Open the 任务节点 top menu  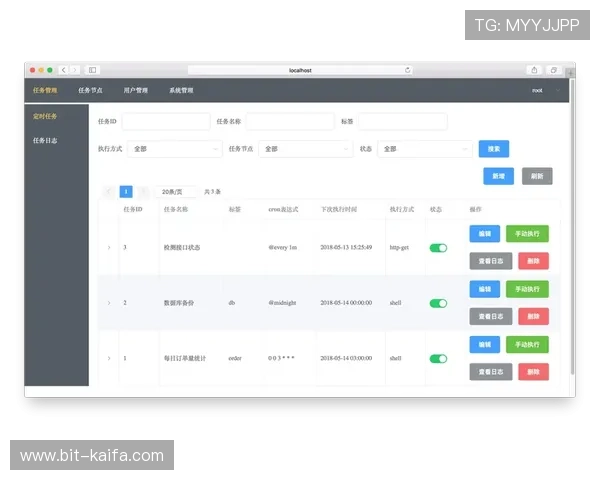(90, 90)
